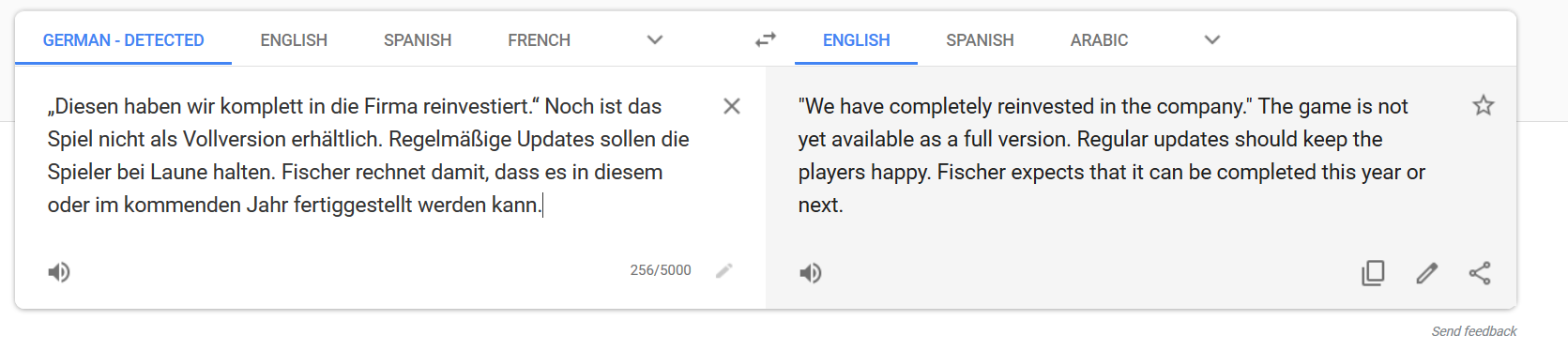Viewport: 1568px width, 351px height.
Task: Listen to the English translation
Action: coord(811,273)
